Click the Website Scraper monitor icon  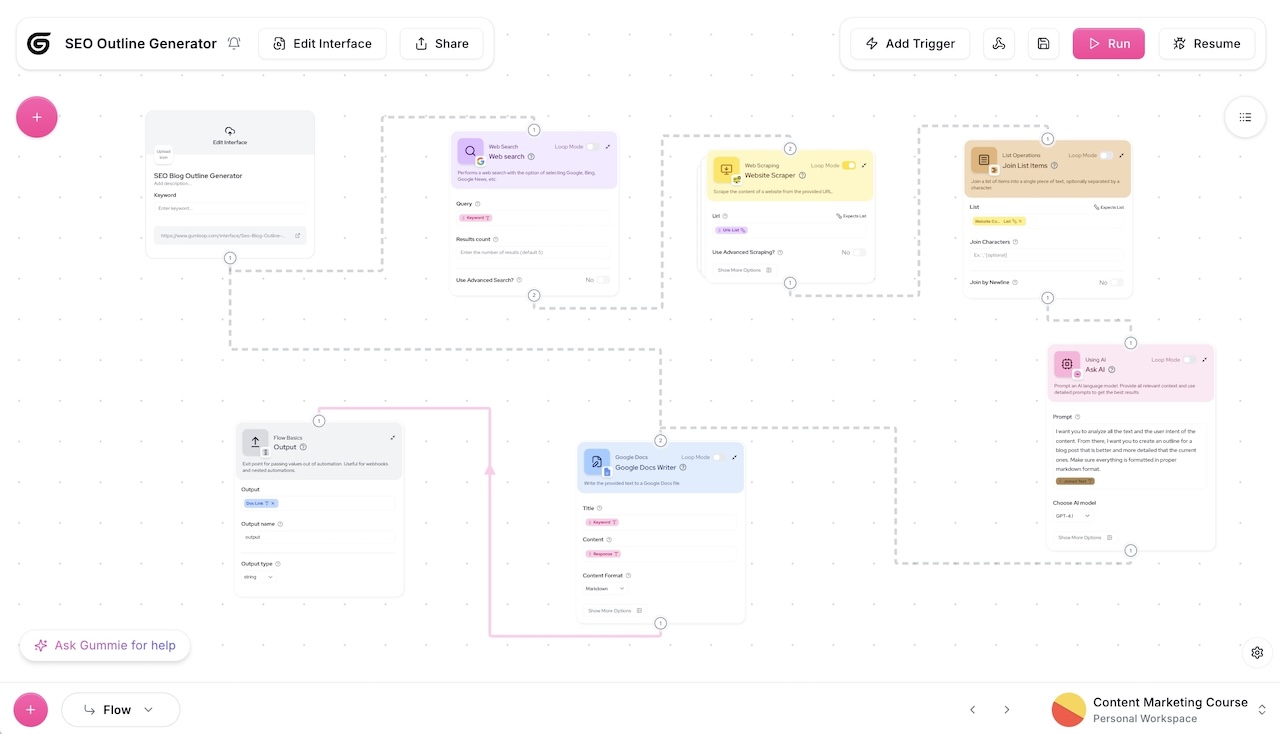point(725,169)
